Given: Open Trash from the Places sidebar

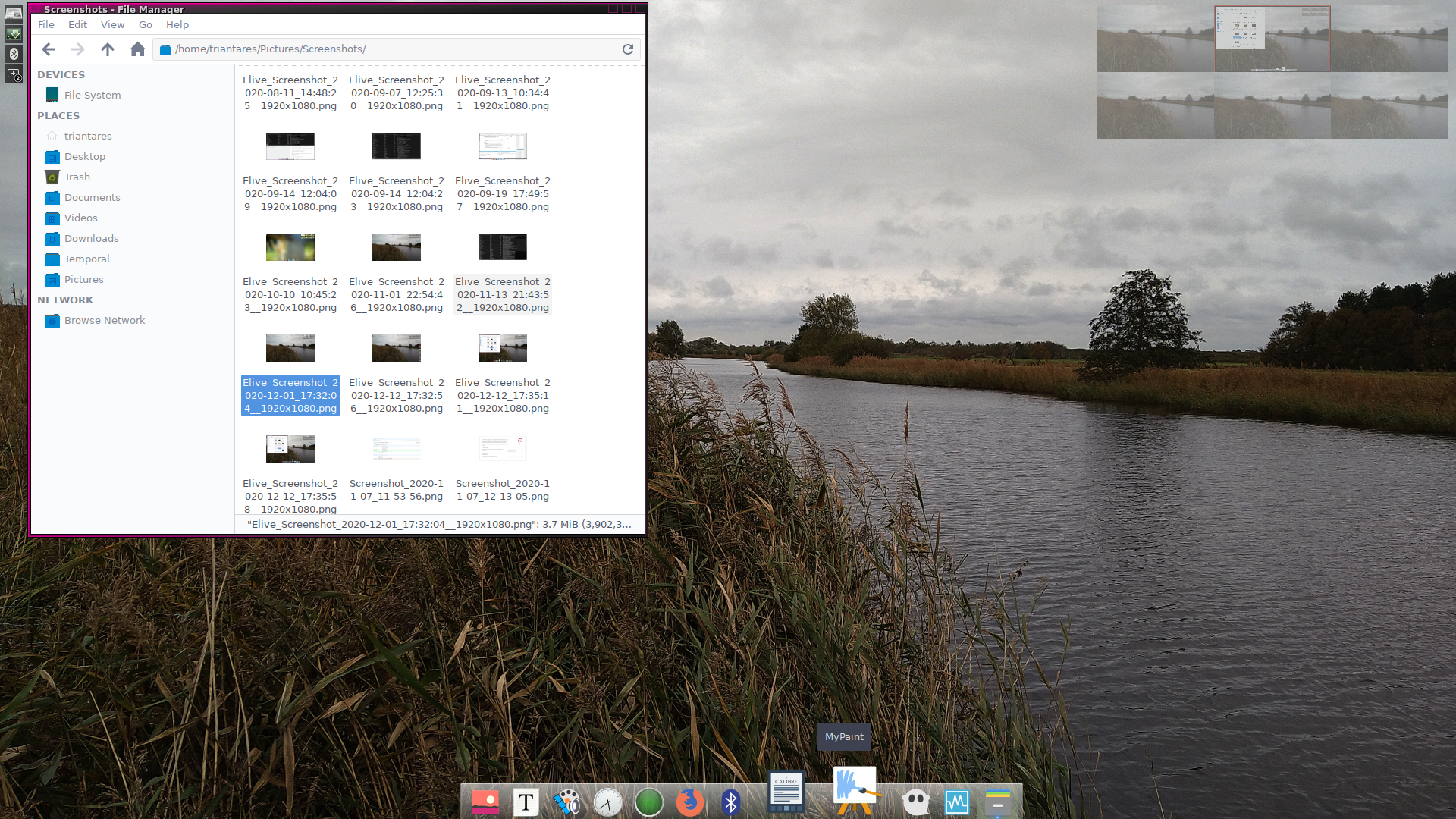Looking at the screenshot, I should 77,177.
